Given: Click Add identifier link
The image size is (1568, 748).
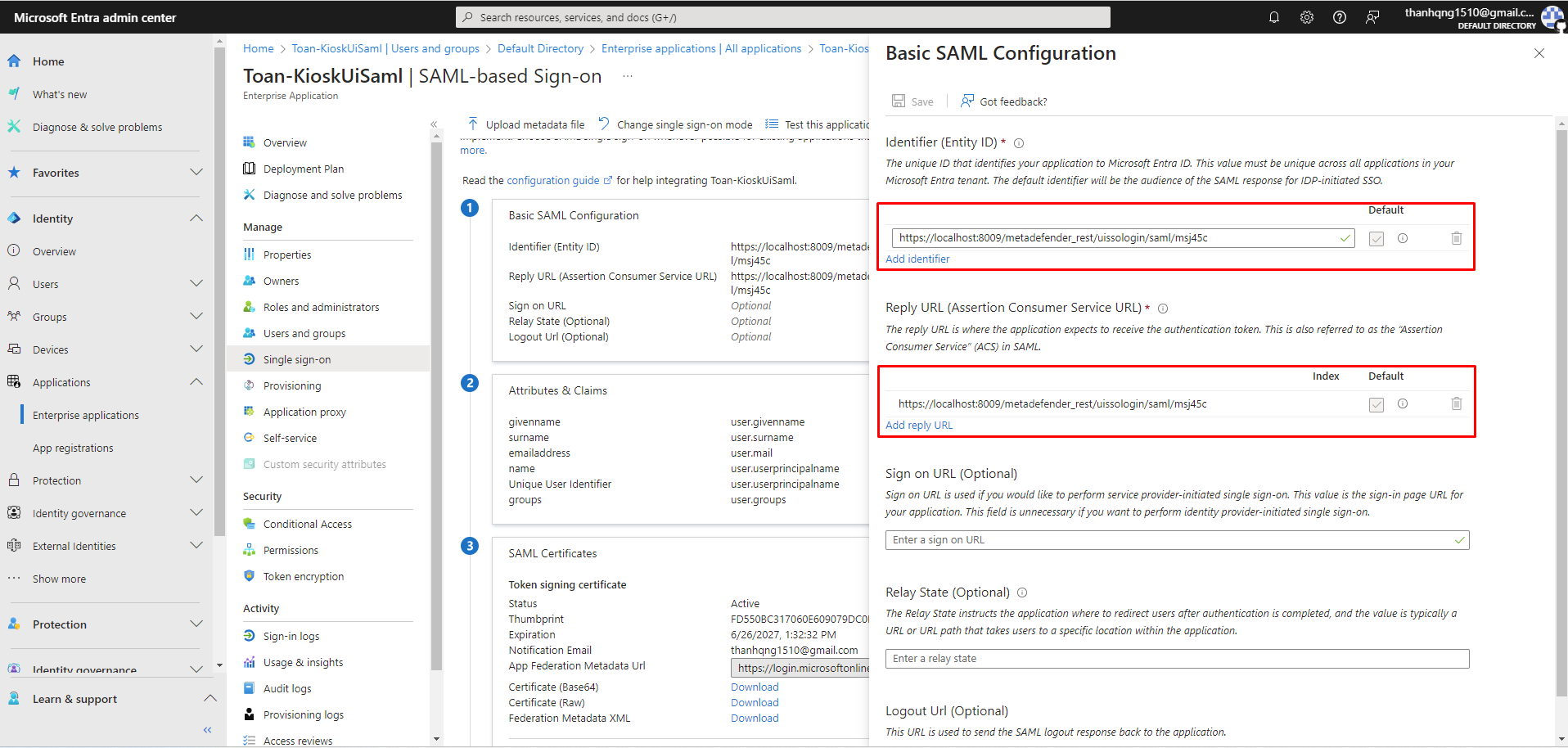Looking at the screenshot, I should point(917,259).
